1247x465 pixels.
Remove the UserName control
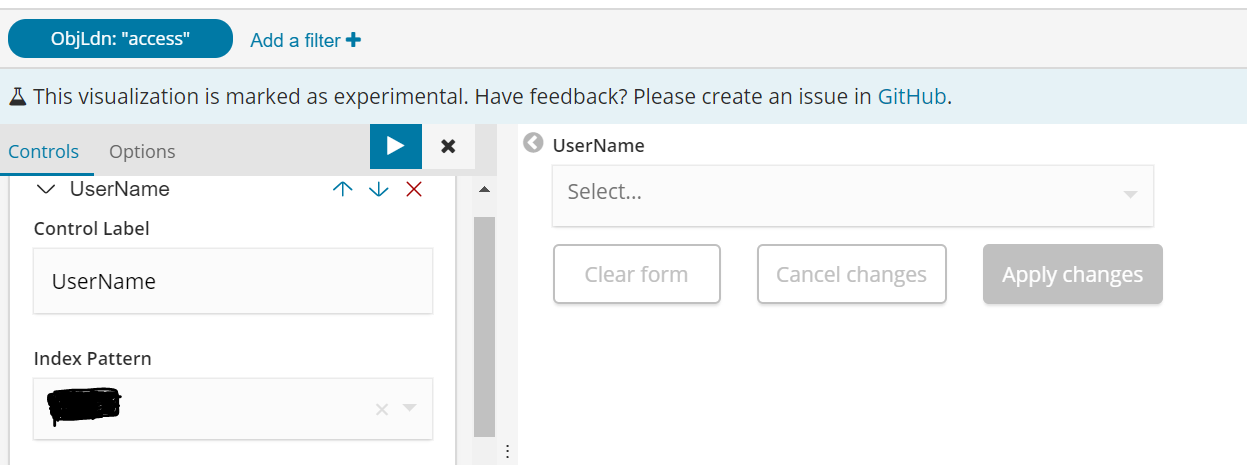click(x=414, y=189)
